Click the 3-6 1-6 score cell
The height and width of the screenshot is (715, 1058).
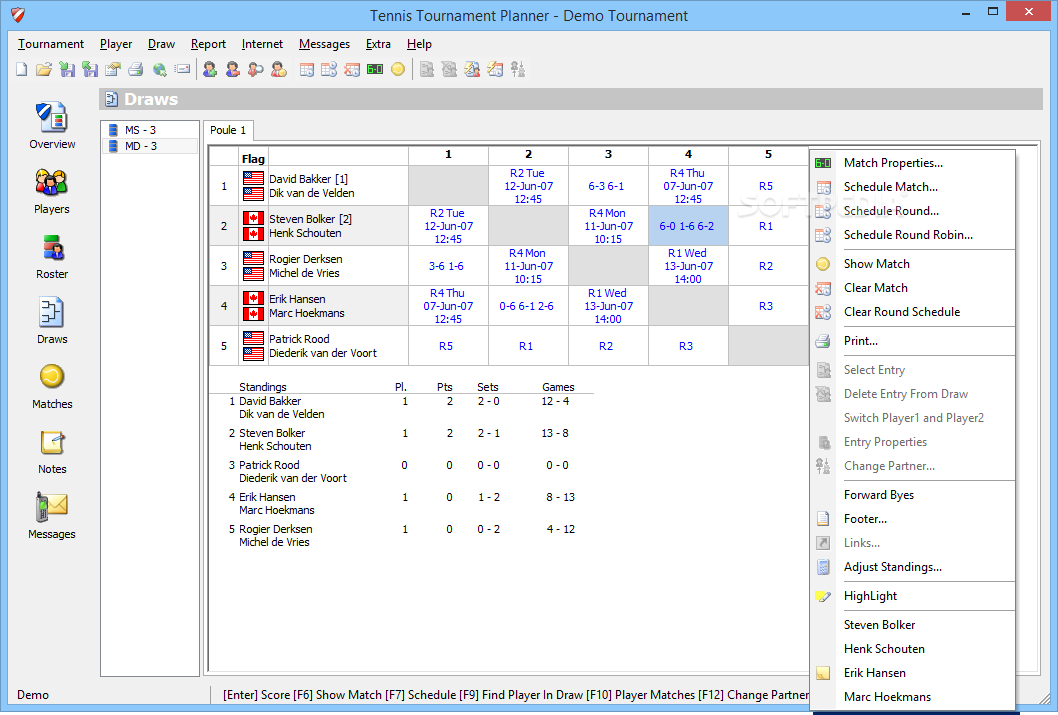point(448,266)
